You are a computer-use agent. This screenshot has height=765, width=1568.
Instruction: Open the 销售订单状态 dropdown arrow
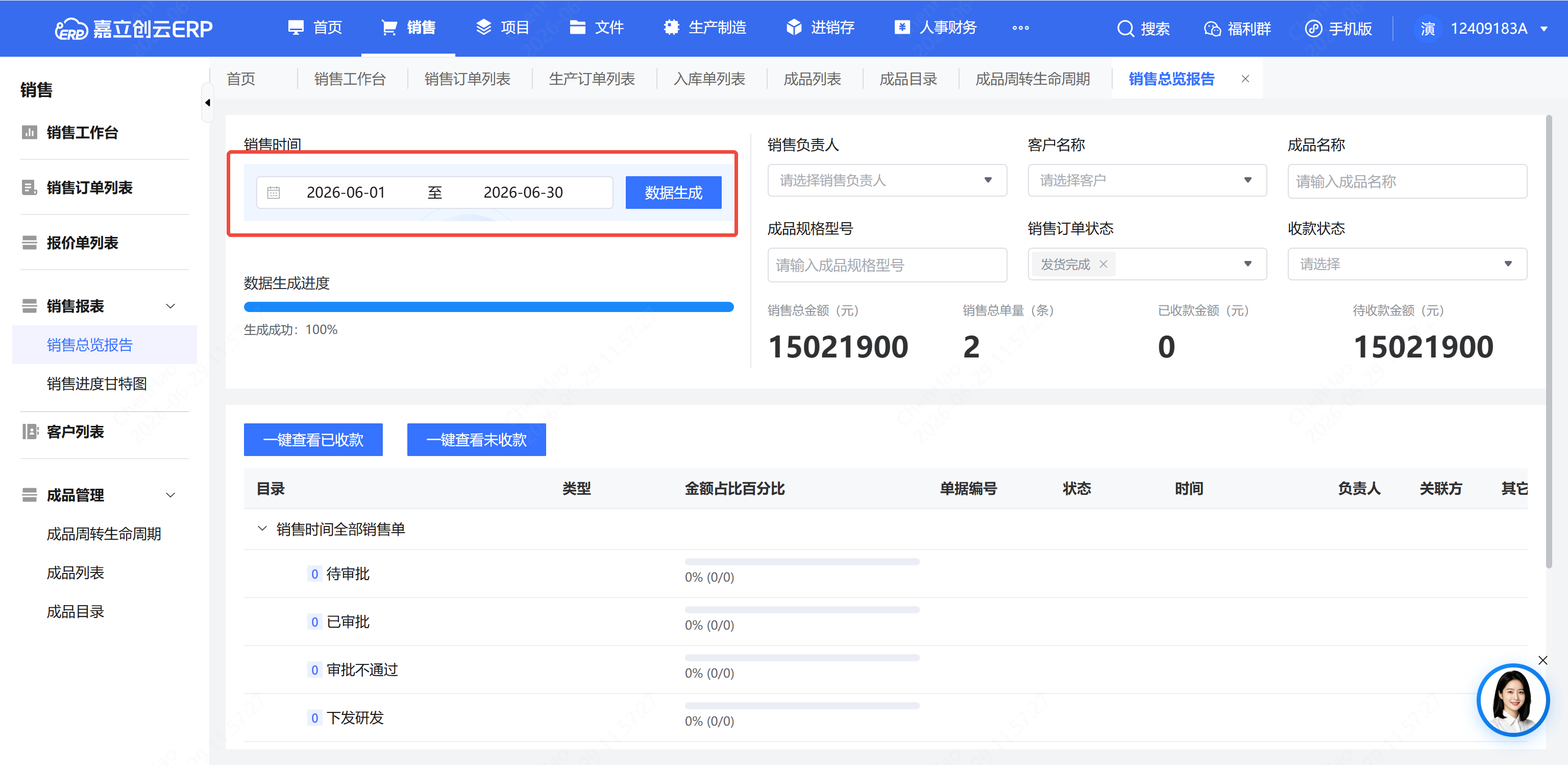(x=1247, y=264)
